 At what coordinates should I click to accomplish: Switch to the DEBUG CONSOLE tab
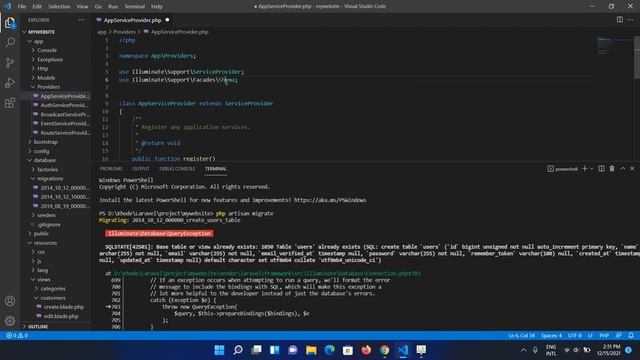(177, 169)
